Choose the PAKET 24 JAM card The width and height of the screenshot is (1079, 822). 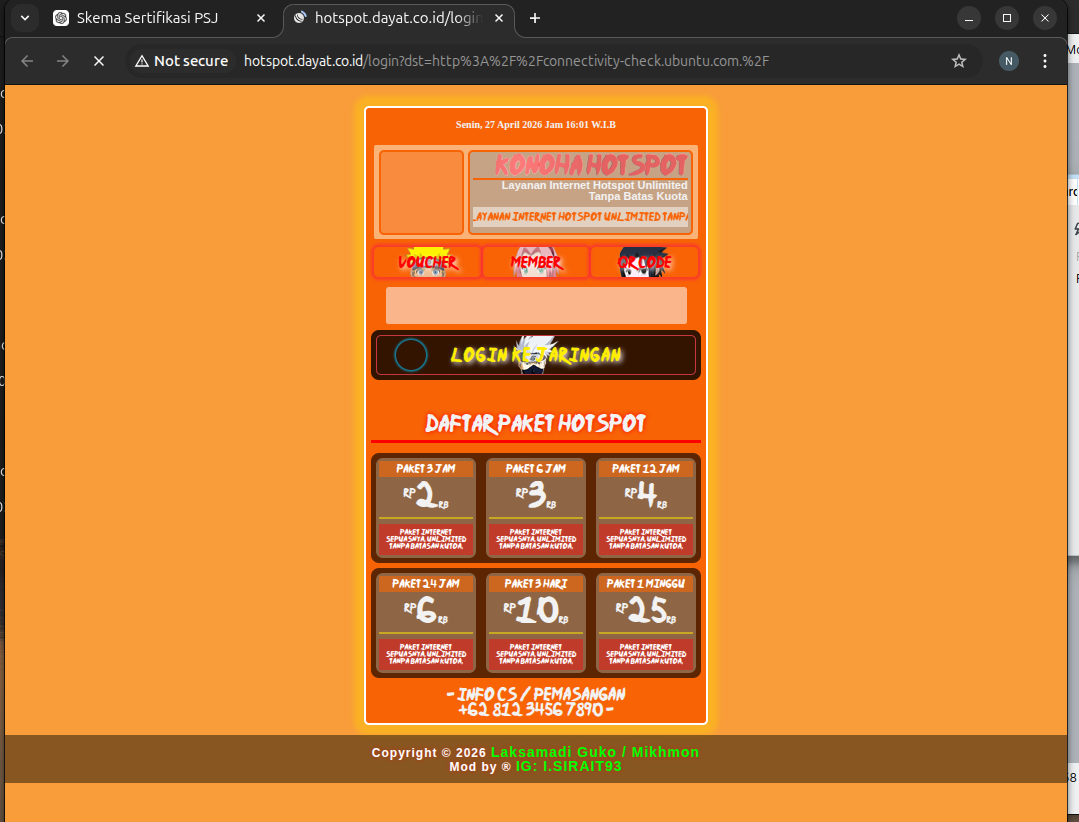coord(426,623)
